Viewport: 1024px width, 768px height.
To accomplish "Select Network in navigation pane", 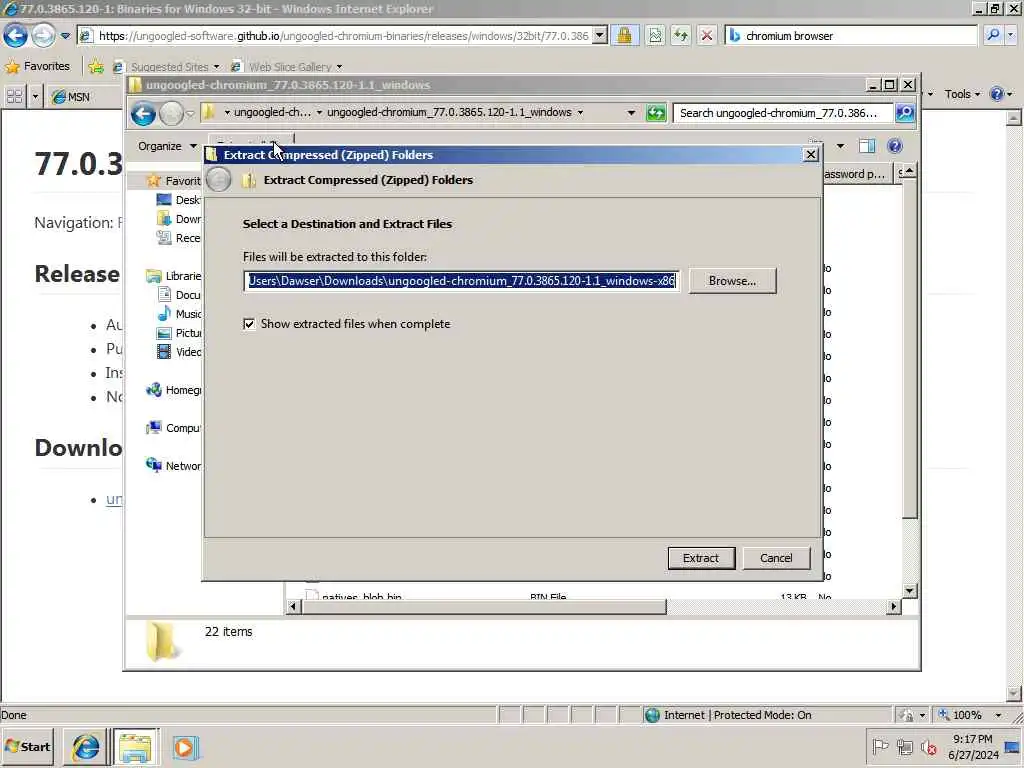I will point(174,466).
